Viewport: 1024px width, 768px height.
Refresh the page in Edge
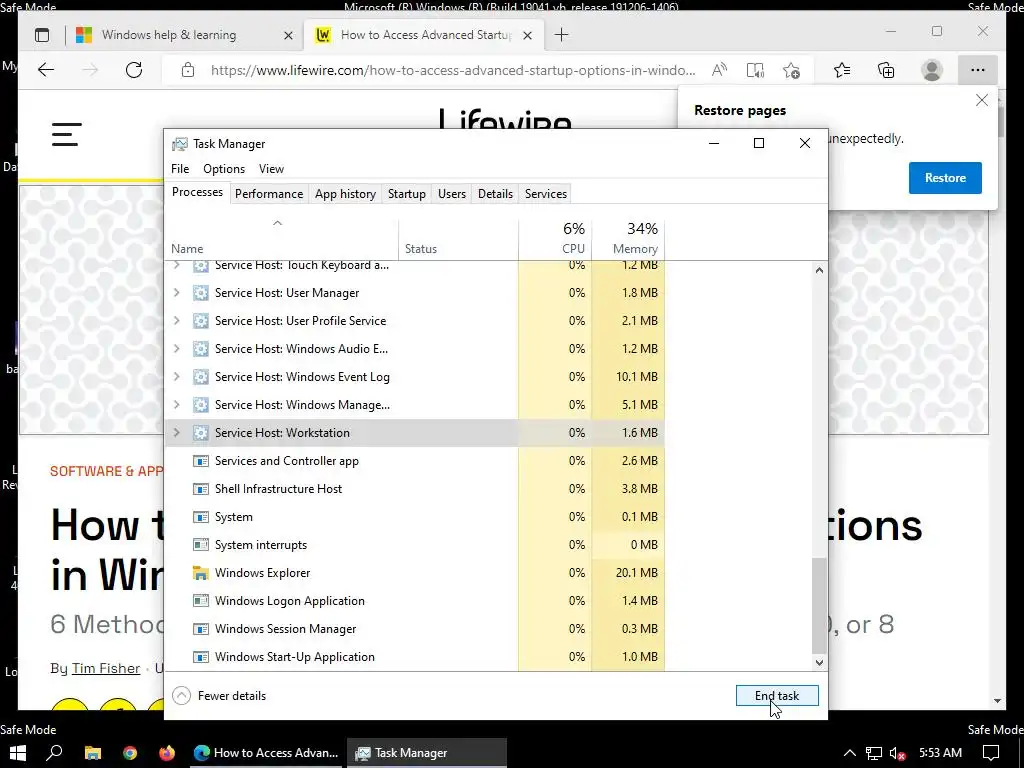pyautogui.click(x=134, y=70)
